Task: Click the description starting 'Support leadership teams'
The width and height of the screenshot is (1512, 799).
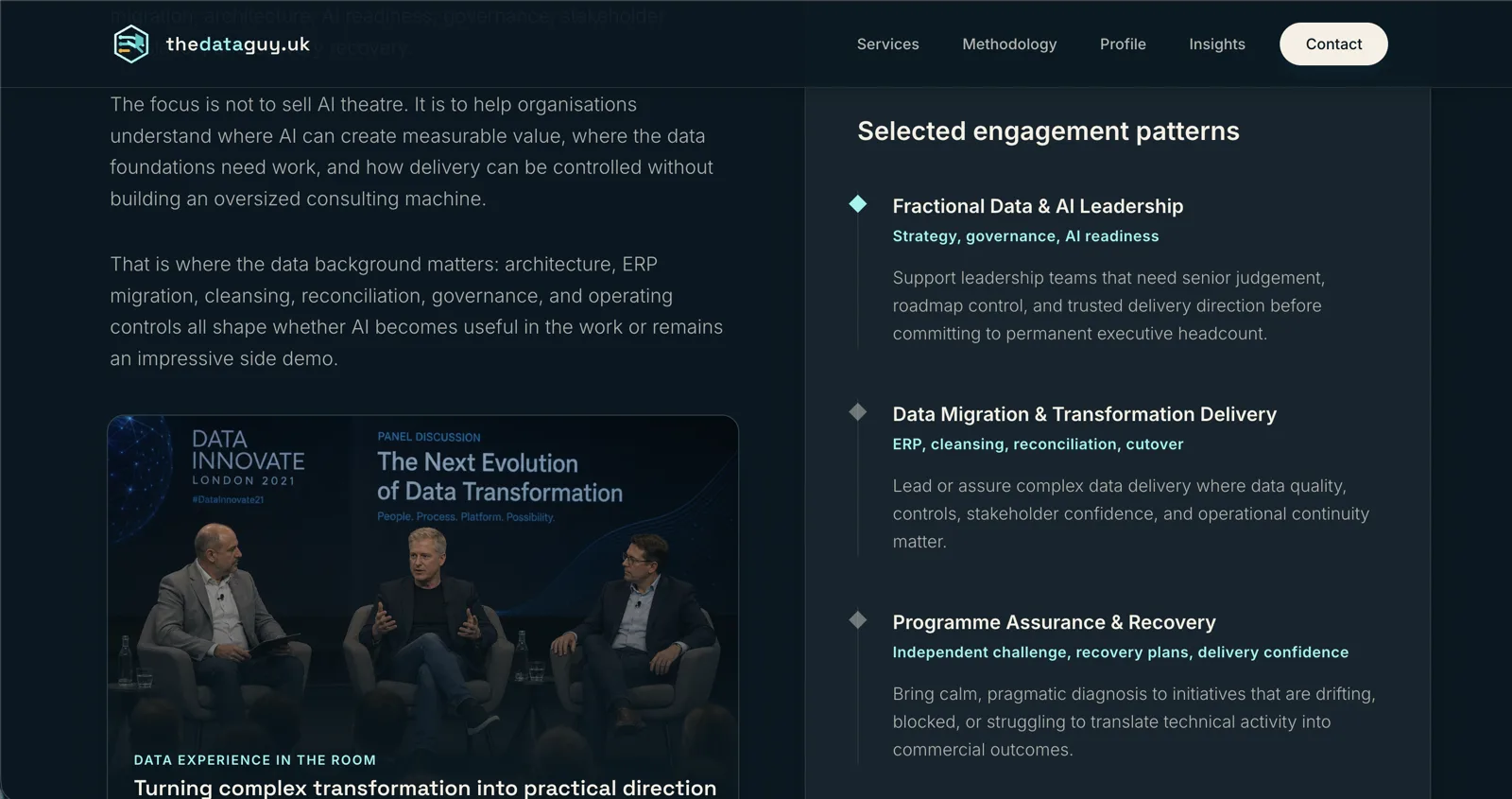Action: [1108, 305]
